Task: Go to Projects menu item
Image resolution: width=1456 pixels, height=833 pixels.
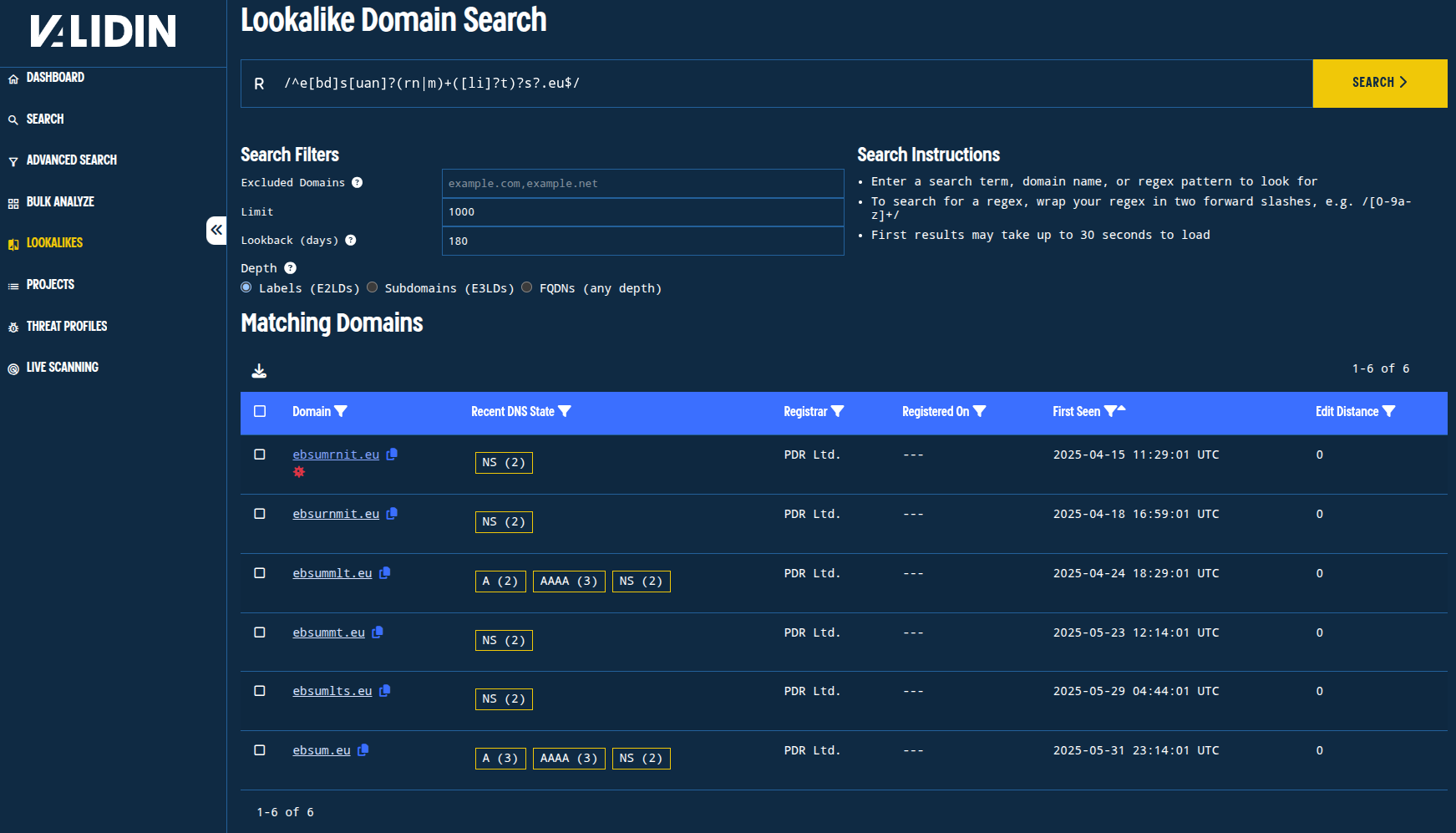Action: click(x=50, y=285)
